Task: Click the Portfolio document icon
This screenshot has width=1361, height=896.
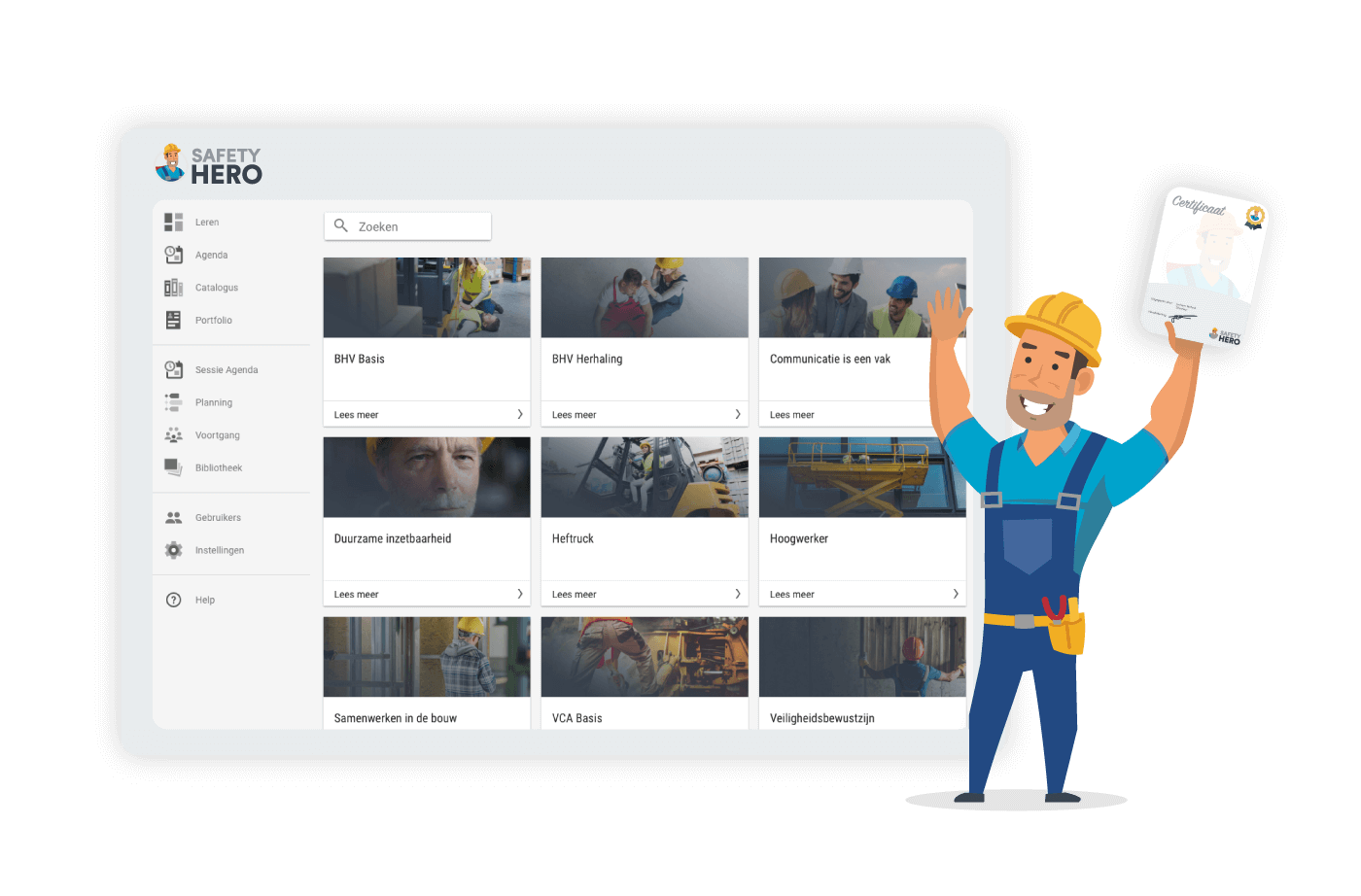Action: coord(173,320)
